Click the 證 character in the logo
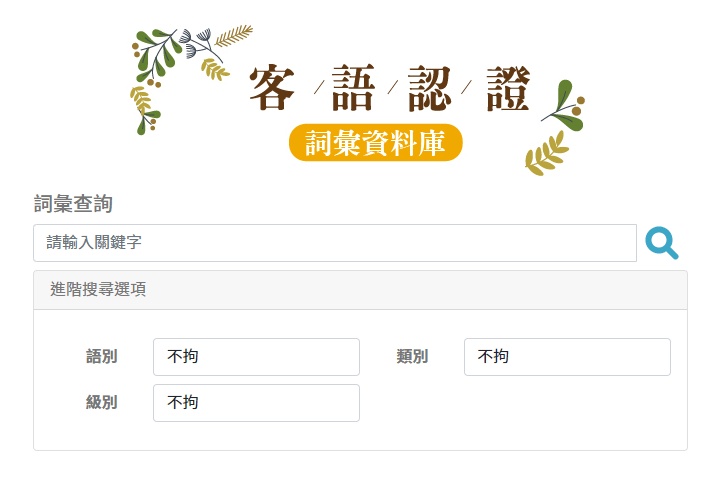Image resolution: width=719 pixels, height=490 pixels. click(x=508, y=88)
